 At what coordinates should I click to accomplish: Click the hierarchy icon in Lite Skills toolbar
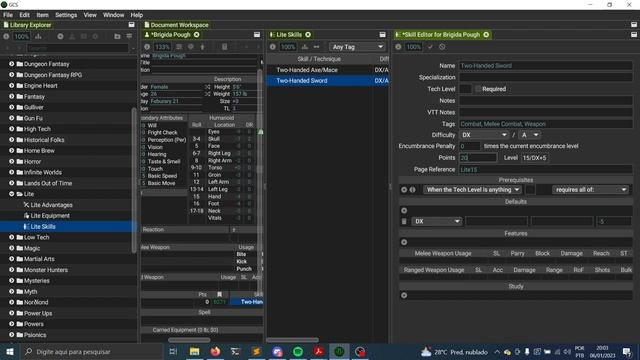pos(305,47)
